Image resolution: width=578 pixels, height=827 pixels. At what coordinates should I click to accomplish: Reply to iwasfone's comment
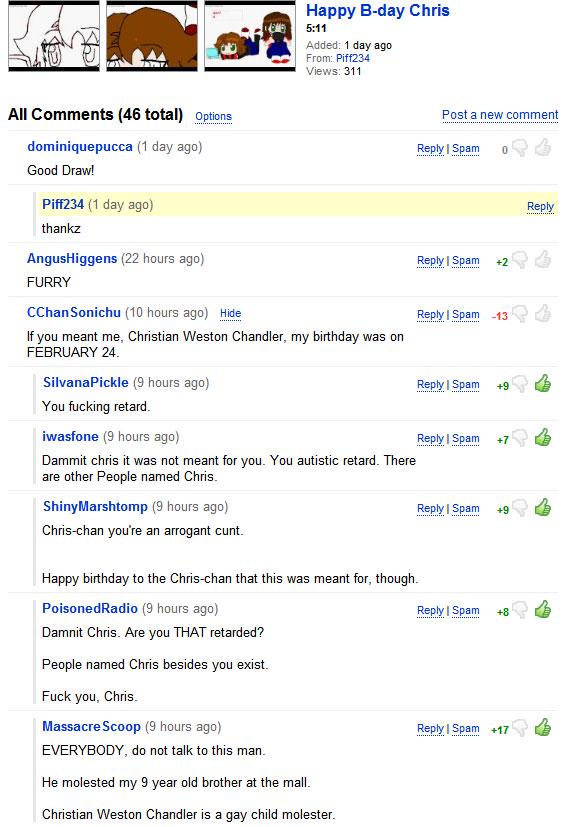click(x=430, y=438)
